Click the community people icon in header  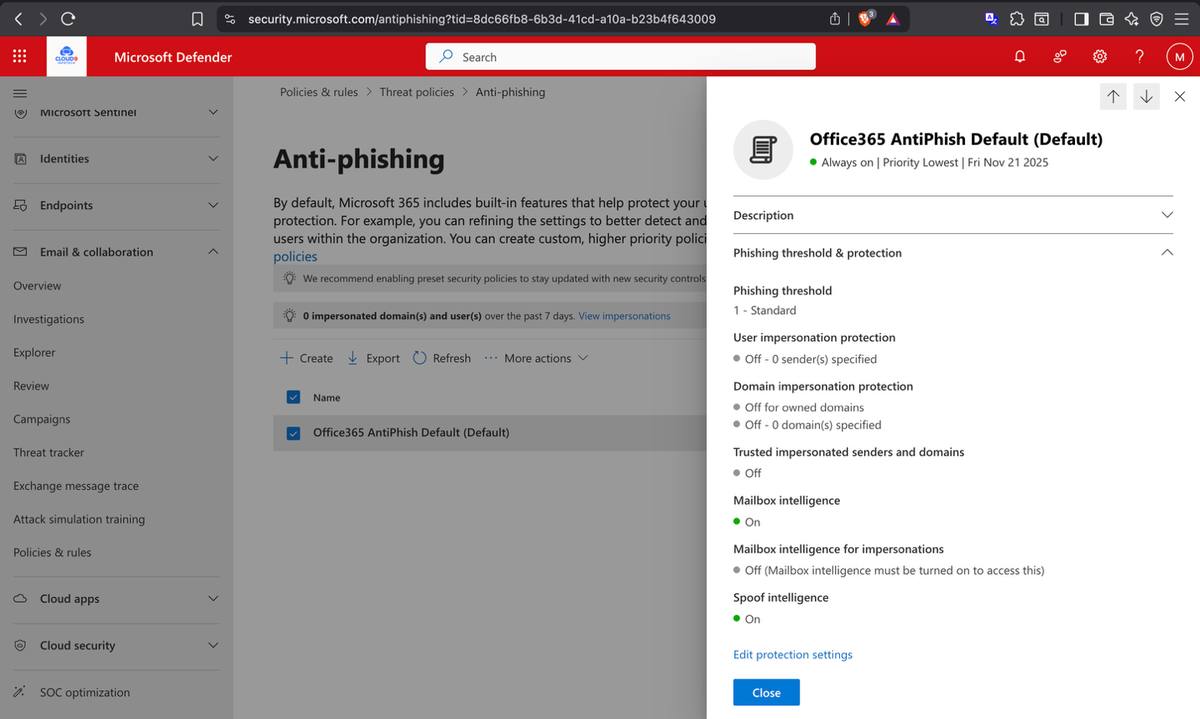[1060, 57]
